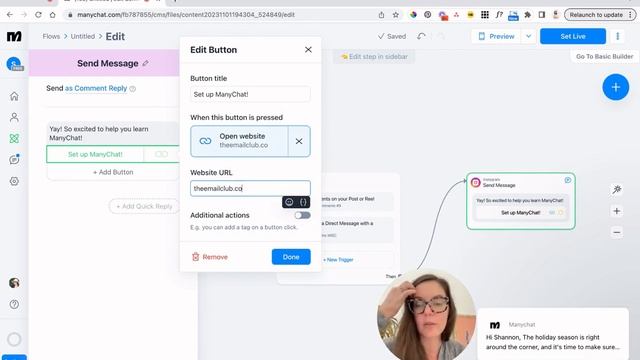Remove the Open website action
Viewport: 640px width, 360px height.
click(x=299, y=141)
